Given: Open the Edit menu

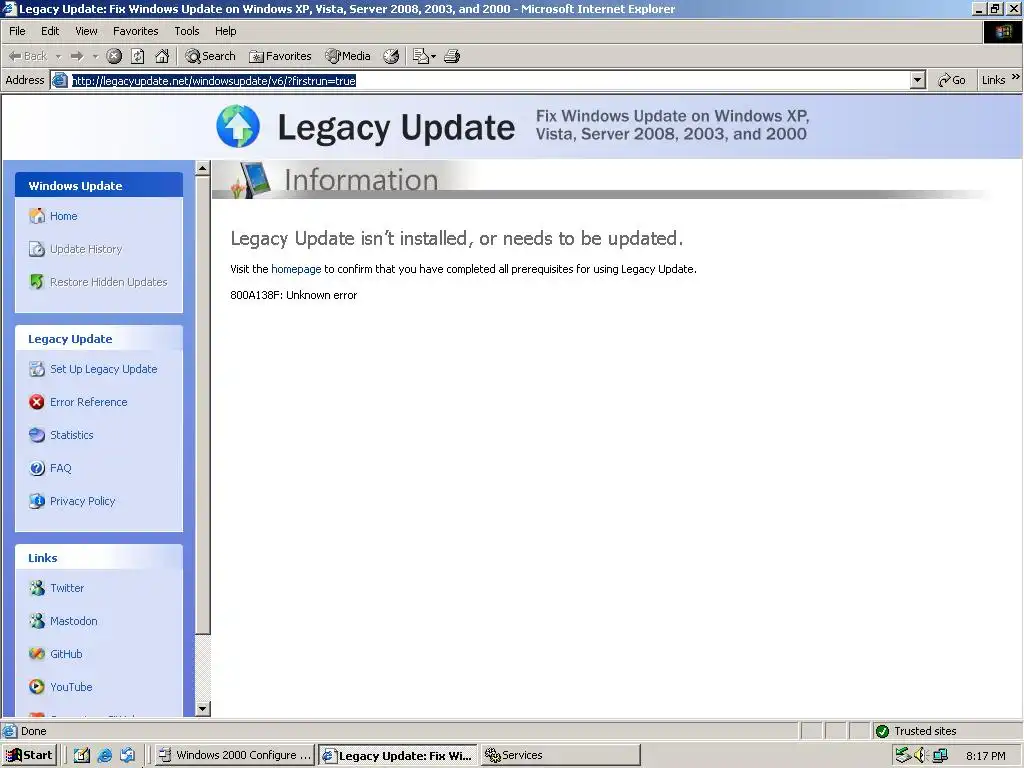Looking at the screenshot, I should (50, 31).
